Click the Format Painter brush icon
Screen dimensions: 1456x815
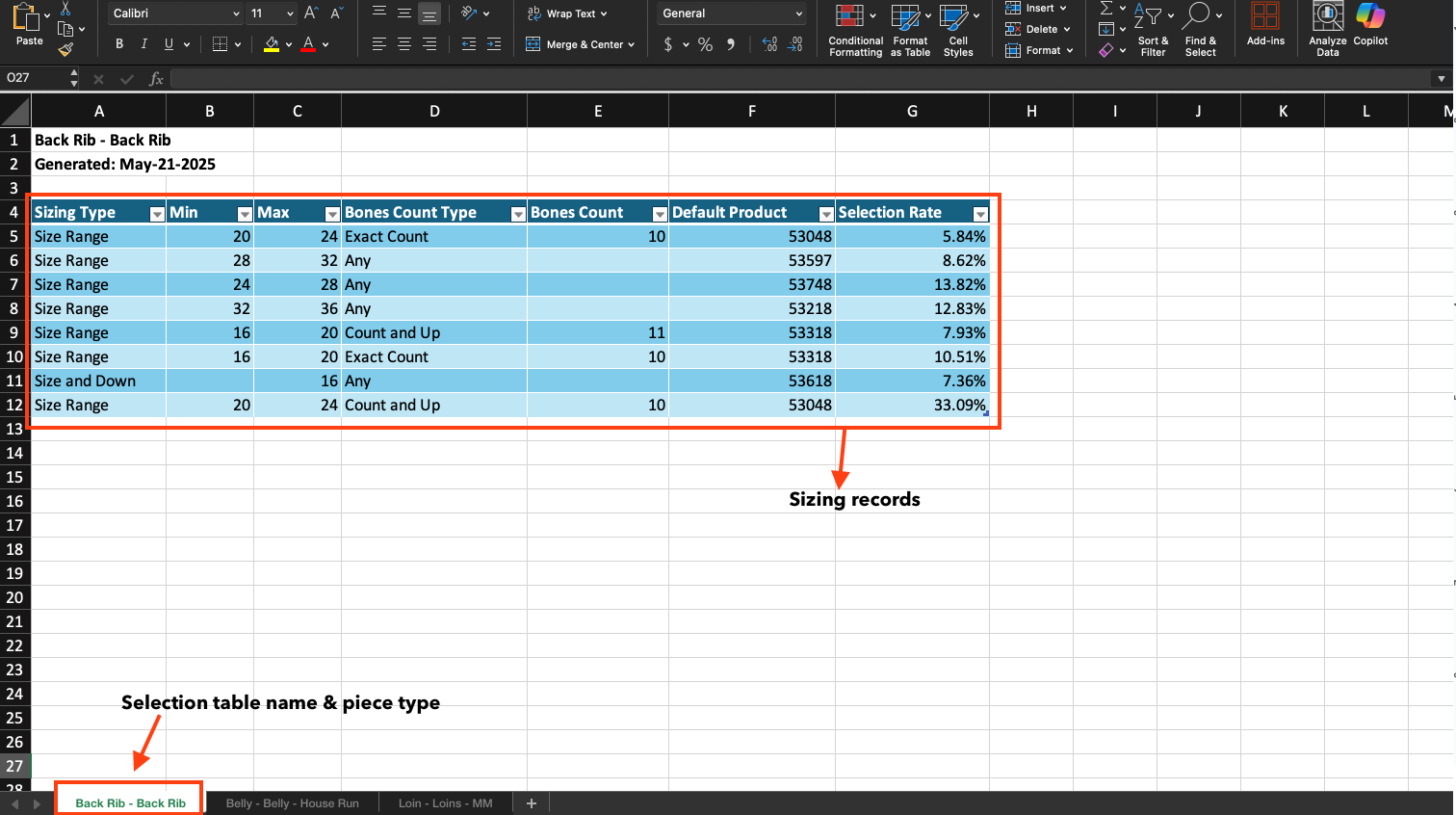pyautogui.click(x=65, y=50)
